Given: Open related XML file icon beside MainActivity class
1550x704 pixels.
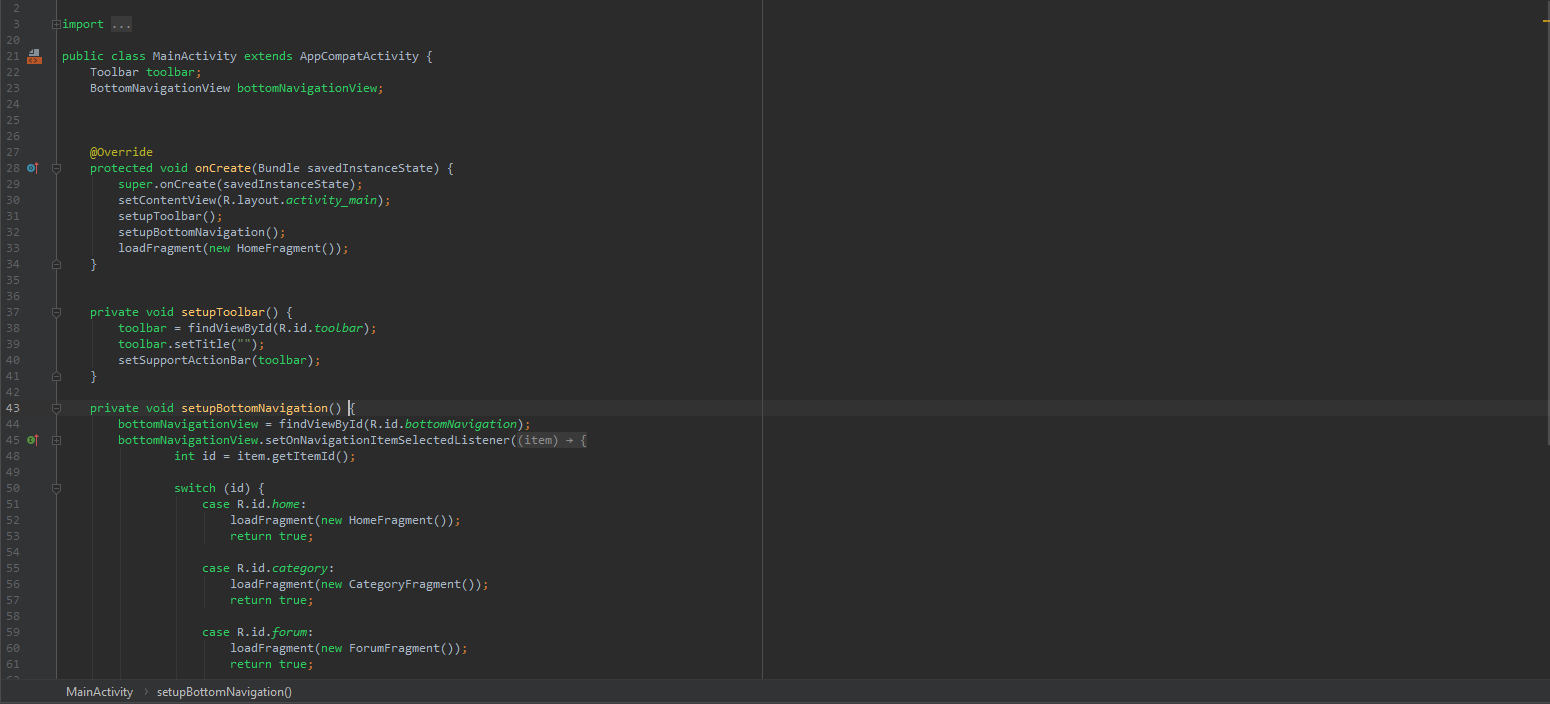Looking at the screenshot, I should pyautogui.click(x=34, y=56).
